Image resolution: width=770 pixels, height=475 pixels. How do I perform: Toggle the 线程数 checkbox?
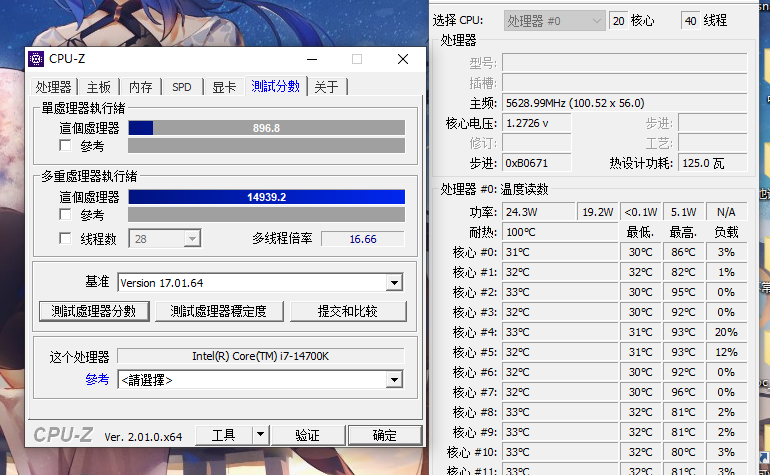[65, 239]
